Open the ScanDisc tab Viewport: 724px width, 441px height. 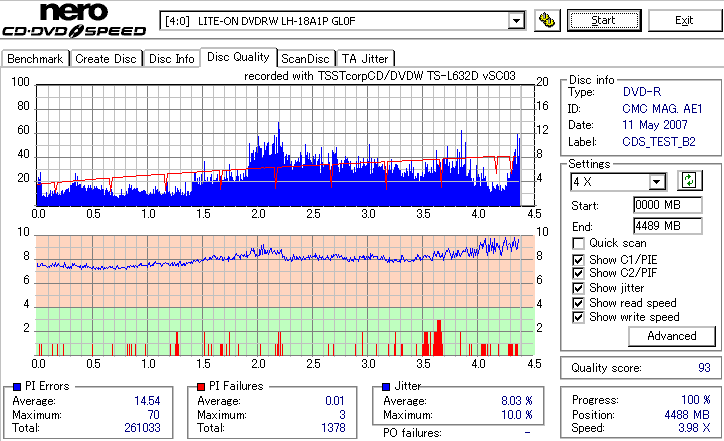point(305,59)
